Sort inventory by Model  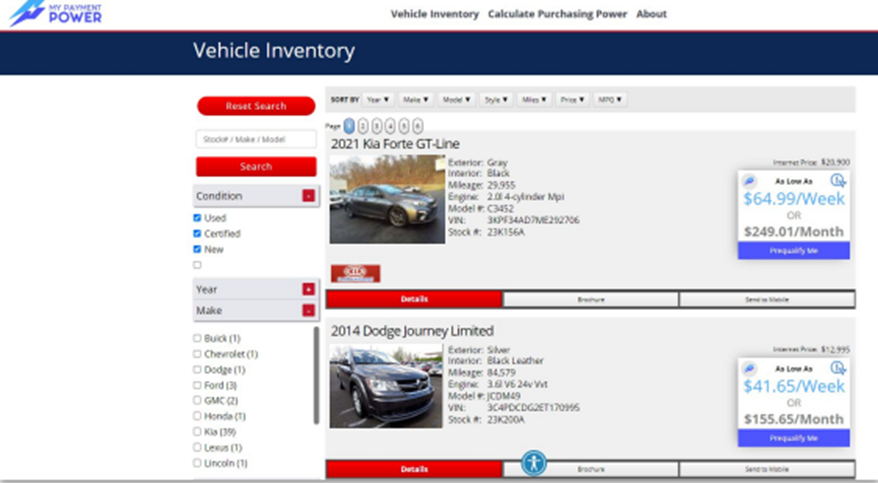coord(456,100)
